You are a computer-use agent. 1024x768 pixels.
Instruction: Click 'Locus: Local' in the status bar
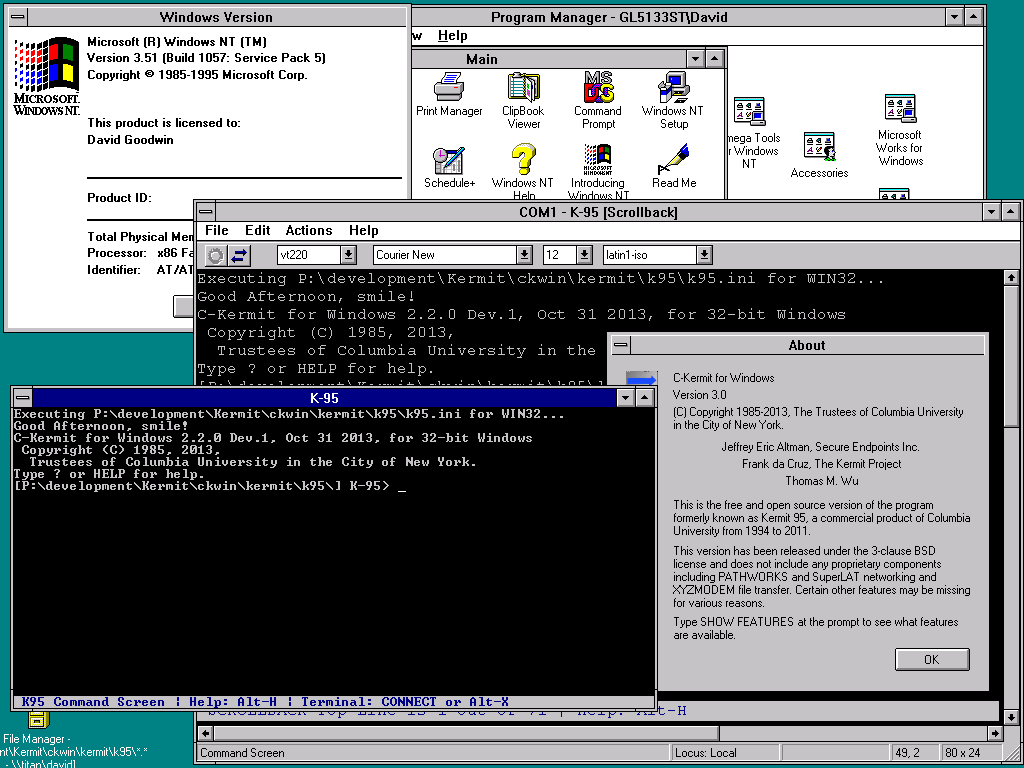(x=705, y=753)
